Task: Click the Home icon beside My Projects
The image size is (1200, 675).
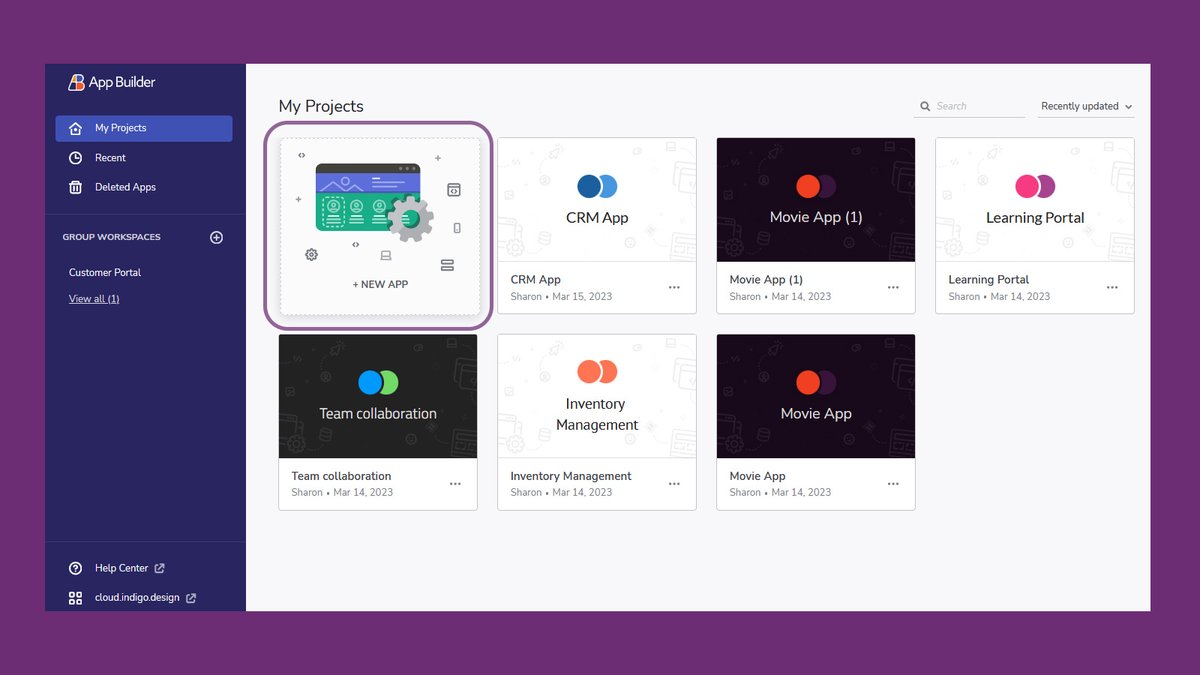Action: point(75,128)
